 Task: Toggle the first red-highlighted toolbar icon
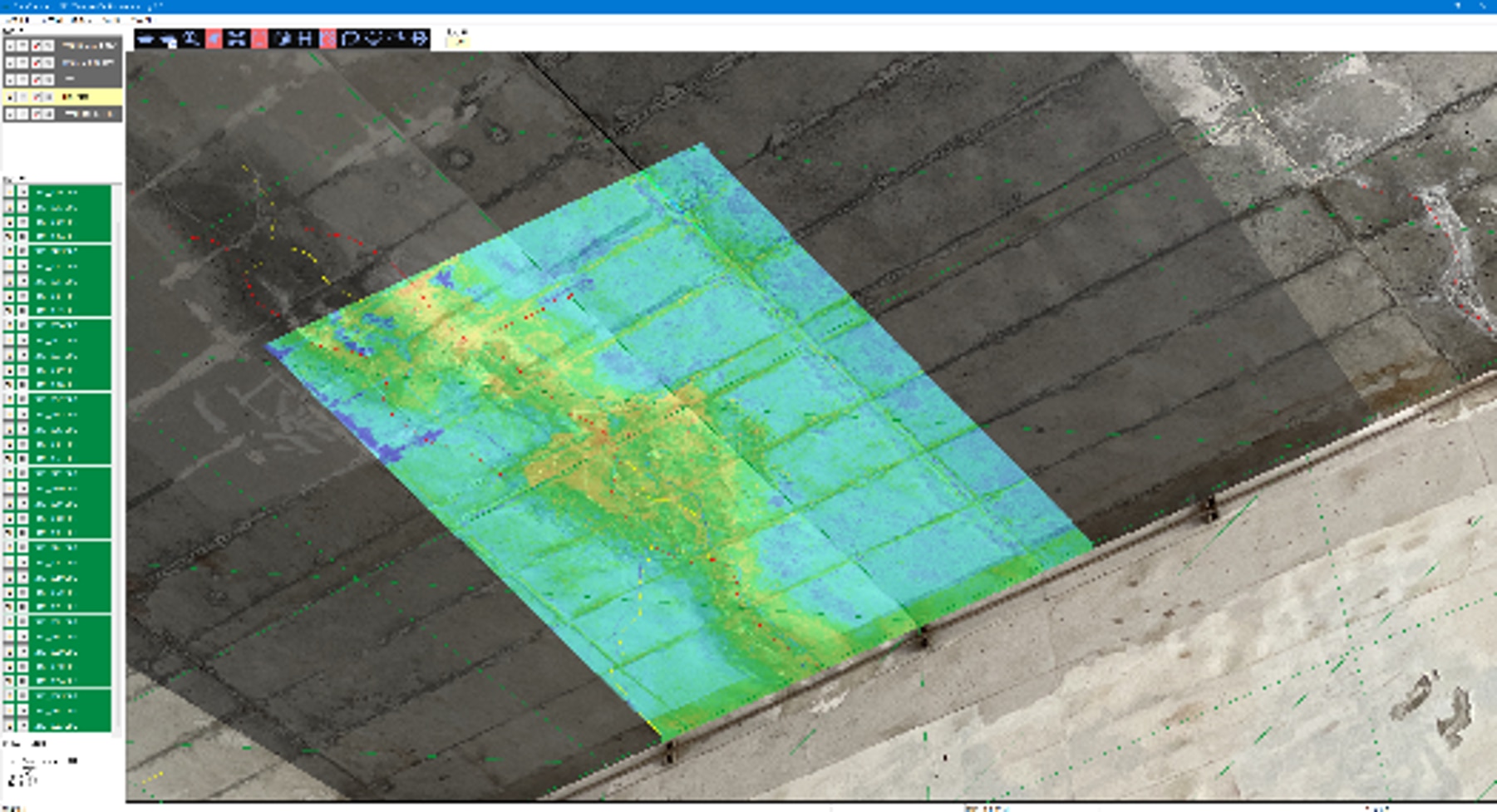pyautogui.click(x=214, y=39)
